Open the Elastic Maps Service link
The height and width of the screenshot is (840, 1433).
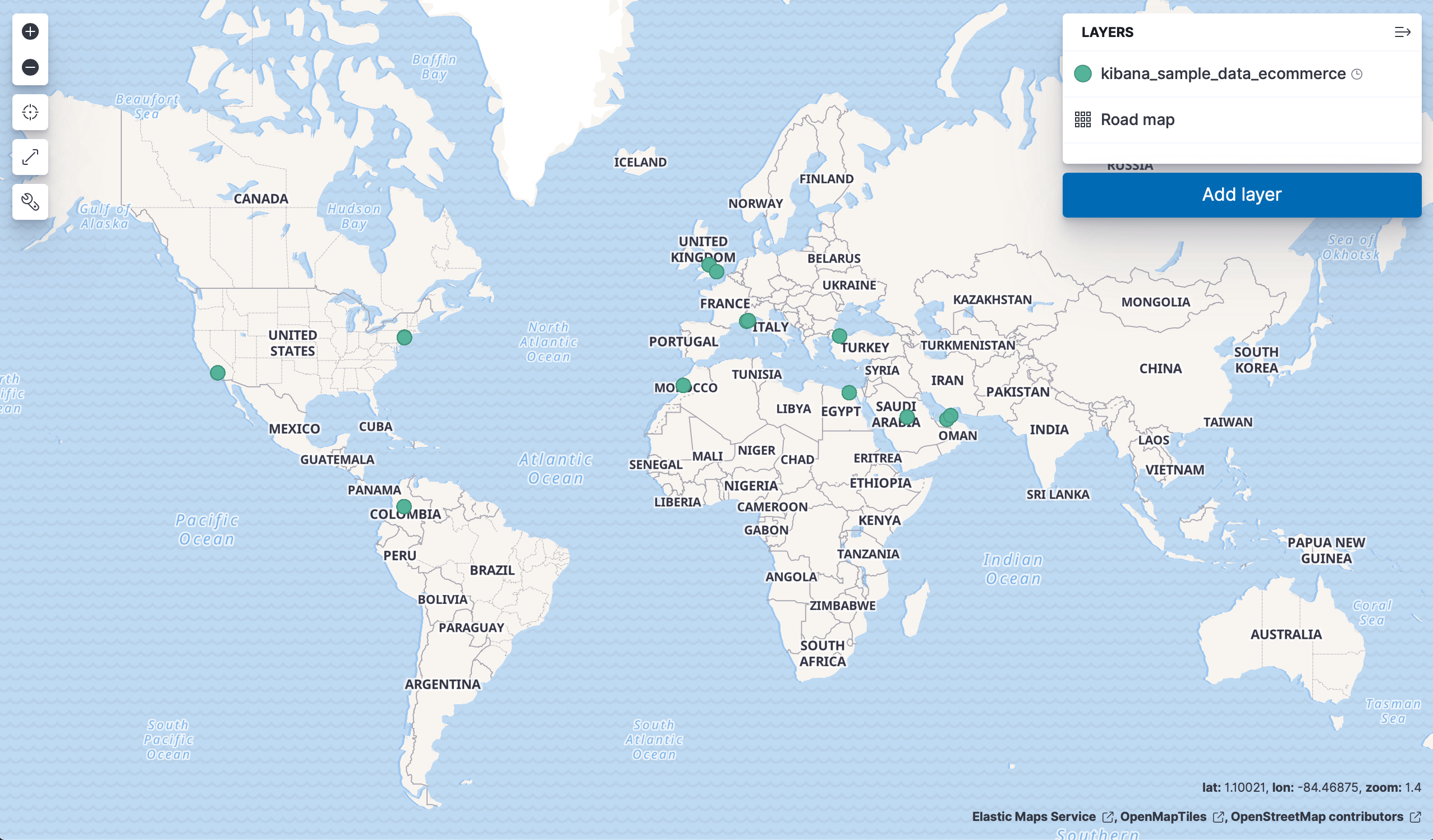[x=1035, y=816]
